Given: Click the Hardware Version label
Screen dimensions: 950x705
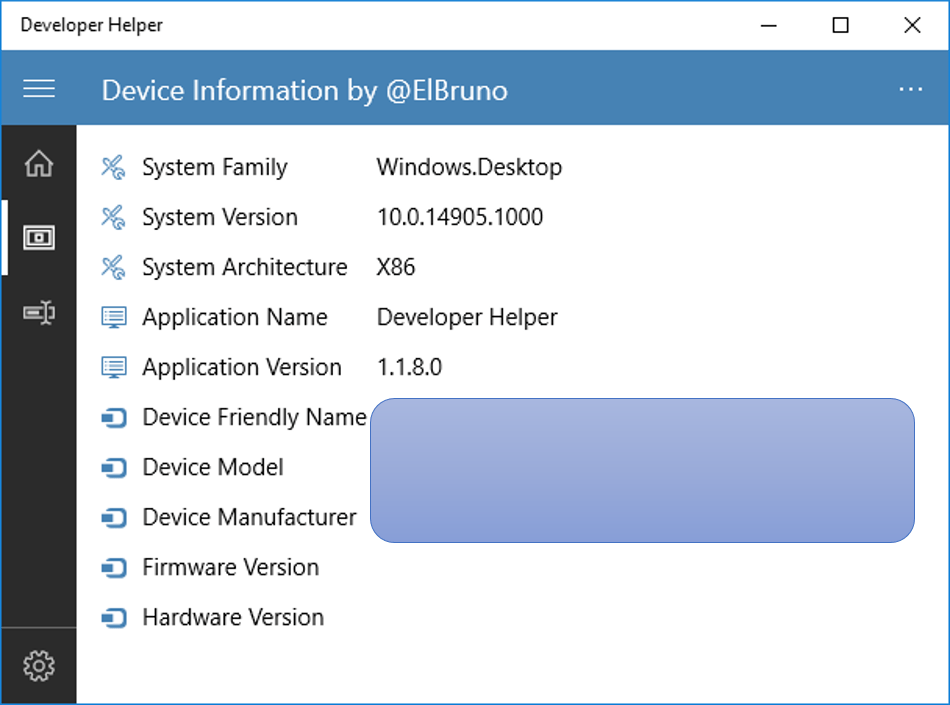Looking at the screenshot, I should (x=233, y=617).
